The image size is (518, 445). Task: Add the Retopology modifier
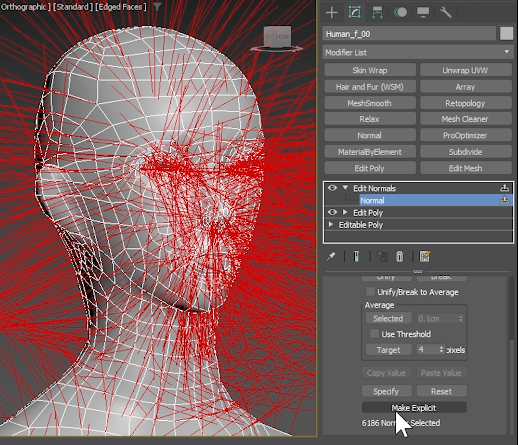[466, 103]
